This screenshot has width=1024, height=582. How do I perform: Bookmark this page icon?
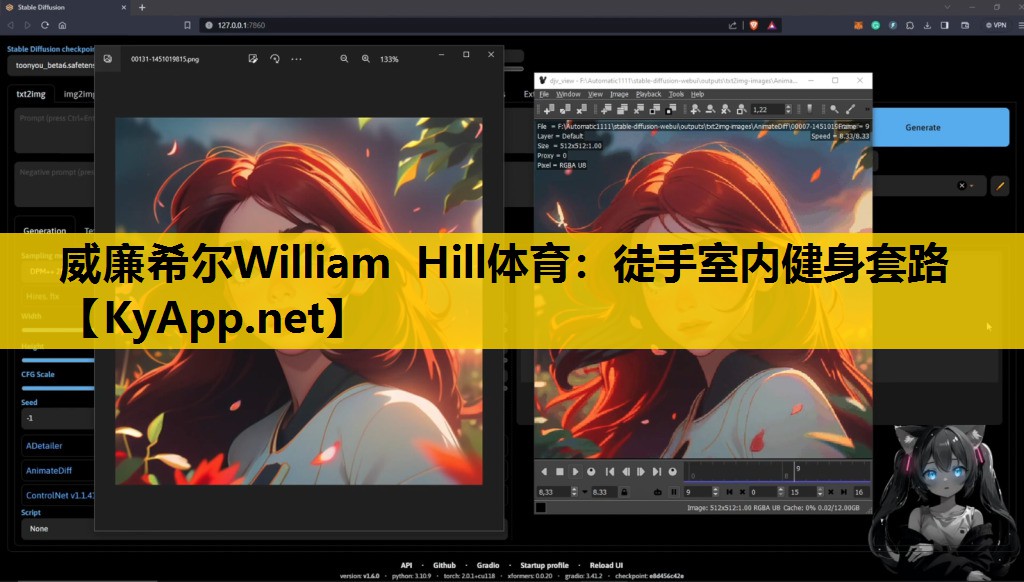187,25
